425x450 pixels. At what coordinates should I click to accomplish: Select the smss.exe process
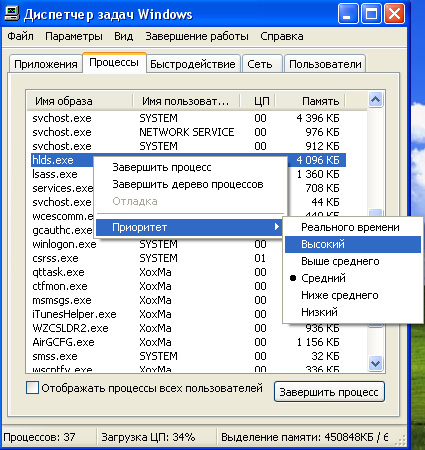coord(55,356)
